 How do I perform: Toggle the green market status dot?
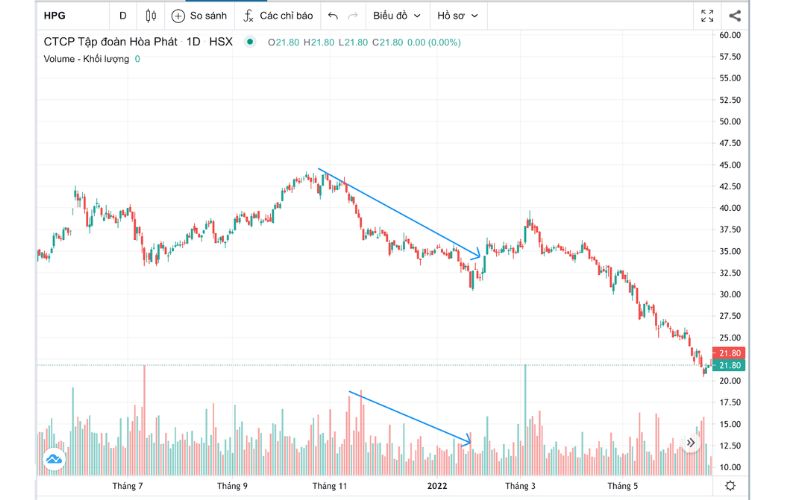[x=250, y=42]
